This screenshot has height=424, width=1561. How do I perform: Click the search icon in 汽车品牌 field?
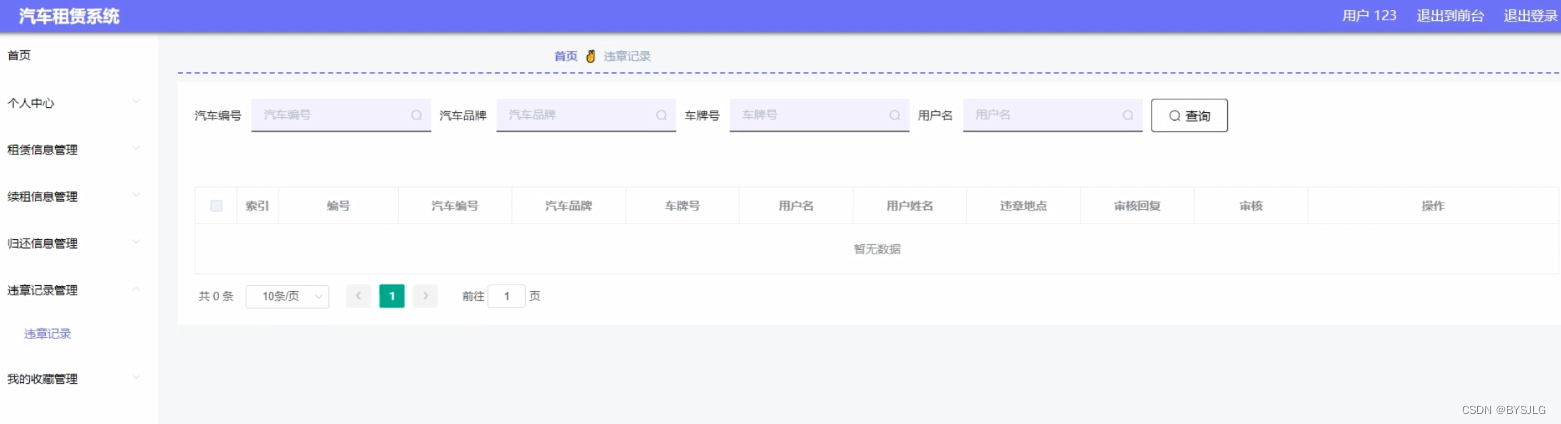coord(661,115)
